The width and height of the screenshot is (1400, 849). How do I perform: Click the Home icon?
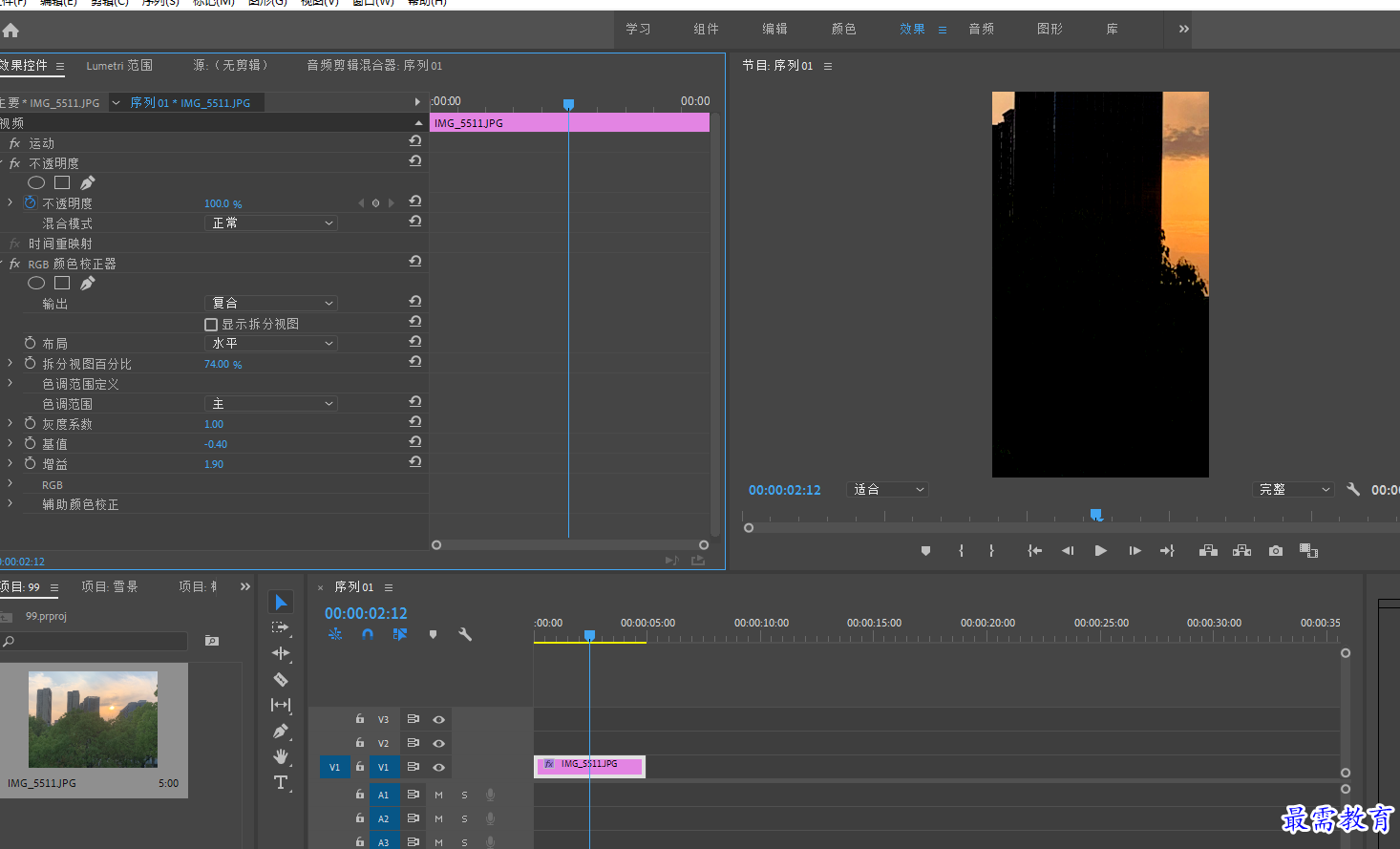point(11,31)
